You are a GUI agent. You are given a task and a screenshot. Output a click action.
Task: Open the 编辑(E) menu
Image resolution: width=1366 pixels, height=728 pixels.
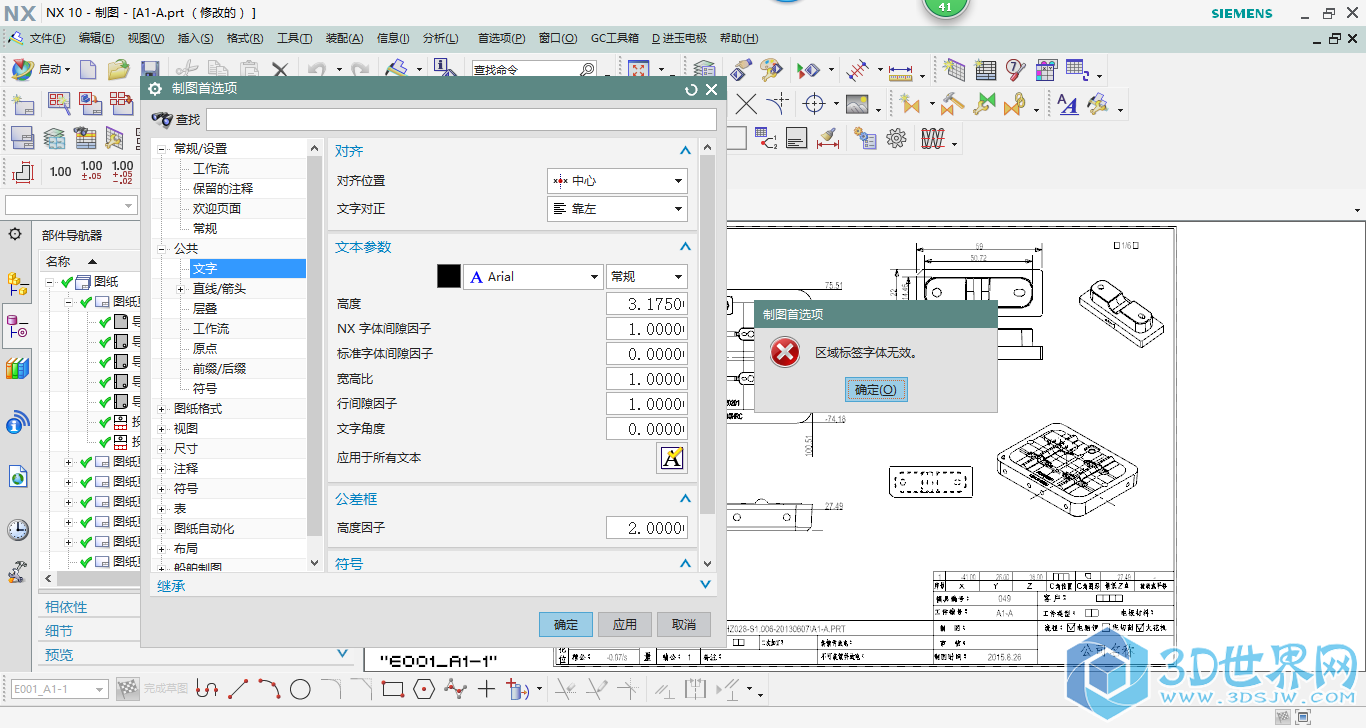click(97, 38)
